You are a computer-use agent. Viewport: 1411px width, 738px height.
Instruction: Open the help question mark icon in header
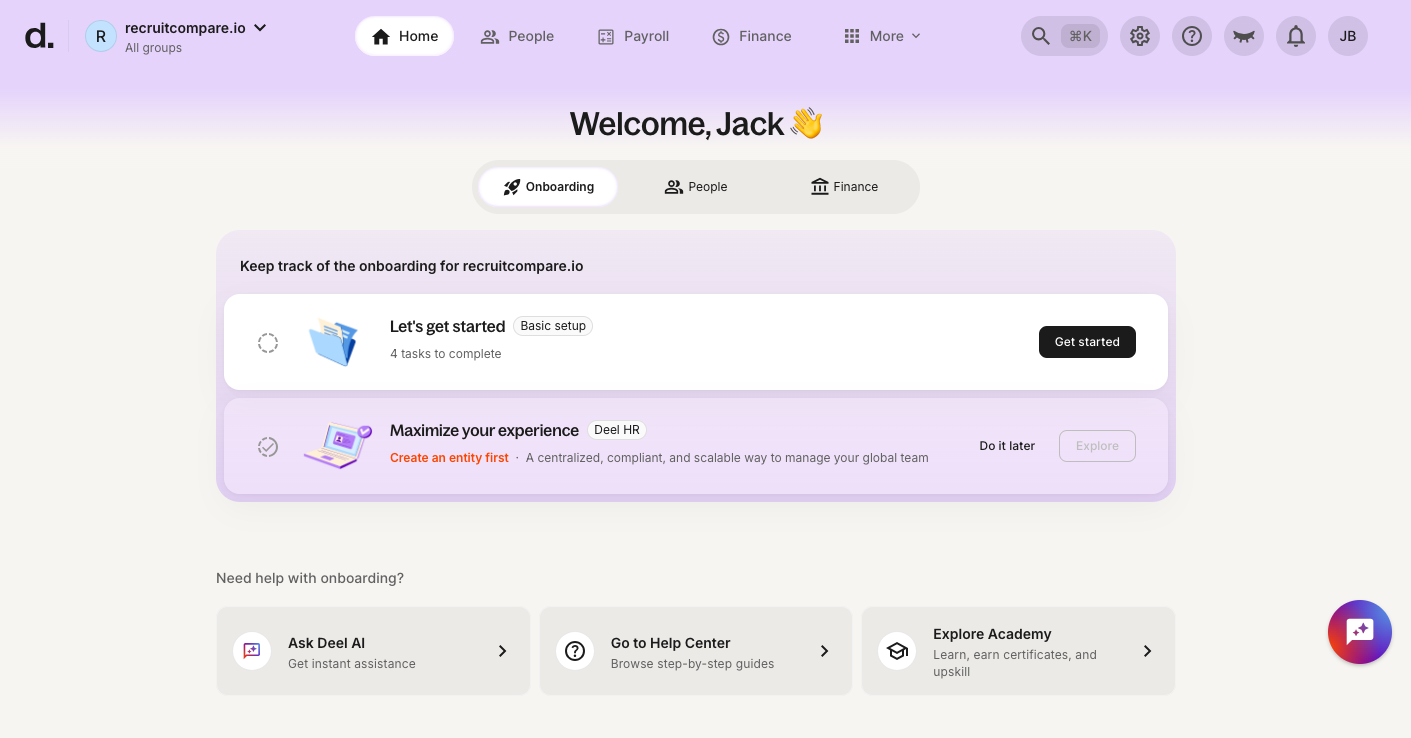coord(1192,36)
